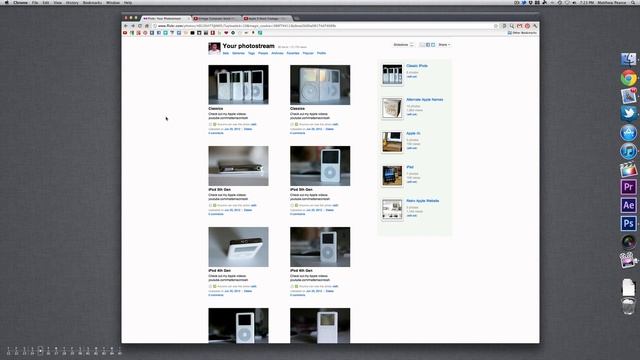Switch to the second Chrome tab
This screenshot has width=640, height=360.
point(216,18)
